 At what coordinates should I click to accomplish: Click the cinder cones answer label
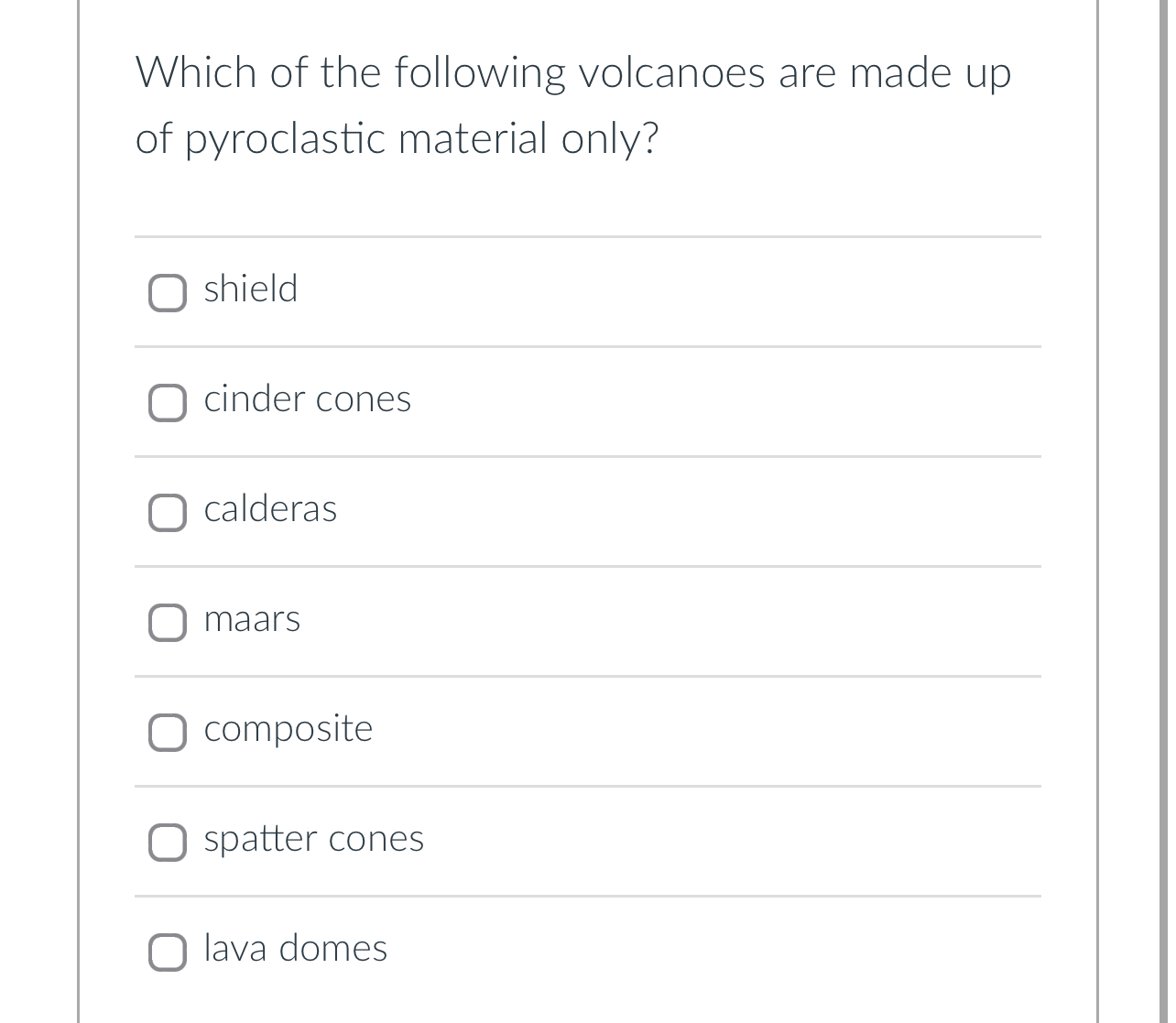[307, 399]
